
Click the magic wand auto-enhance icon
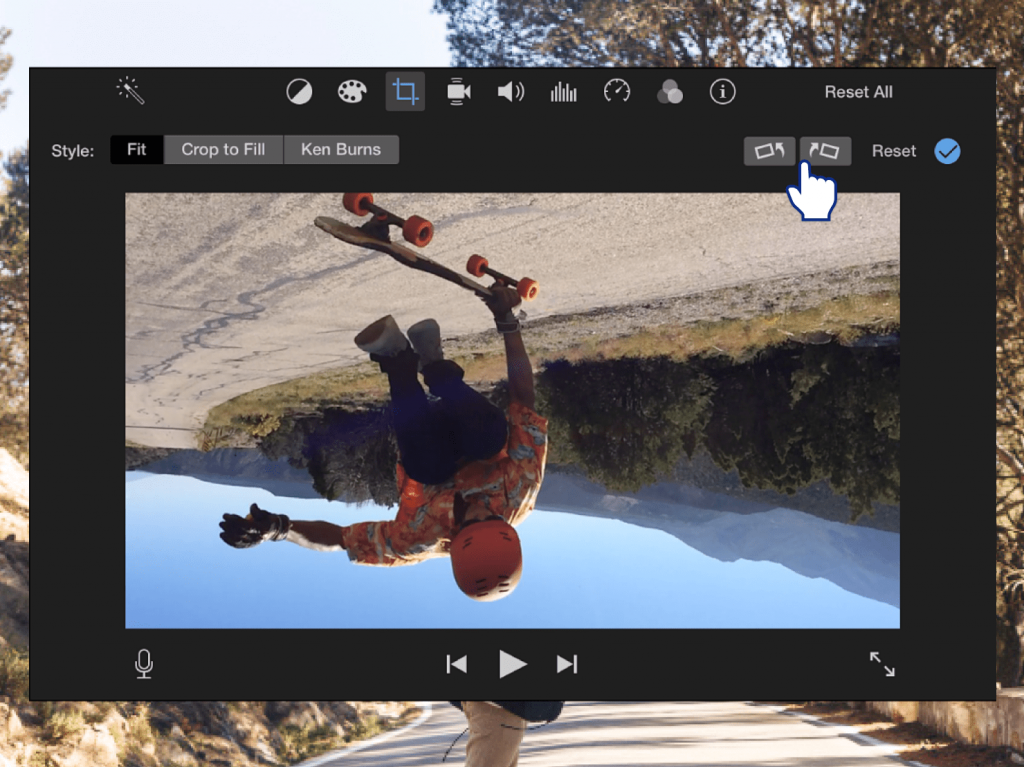[x=131, y=91]
